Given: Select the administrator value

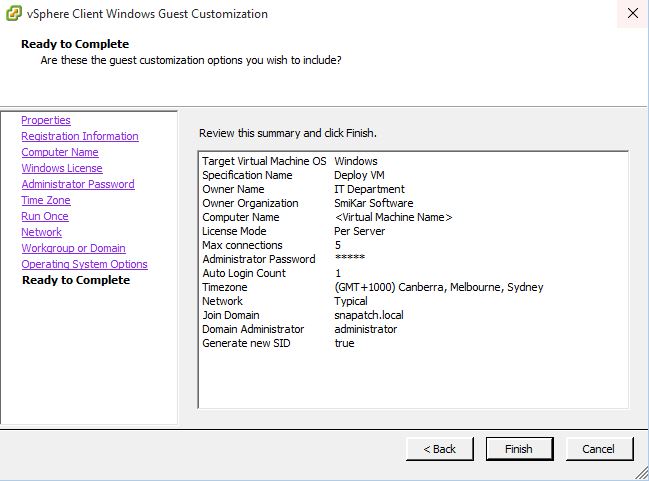Looking at the screenshot, I should tap(365, 329).
